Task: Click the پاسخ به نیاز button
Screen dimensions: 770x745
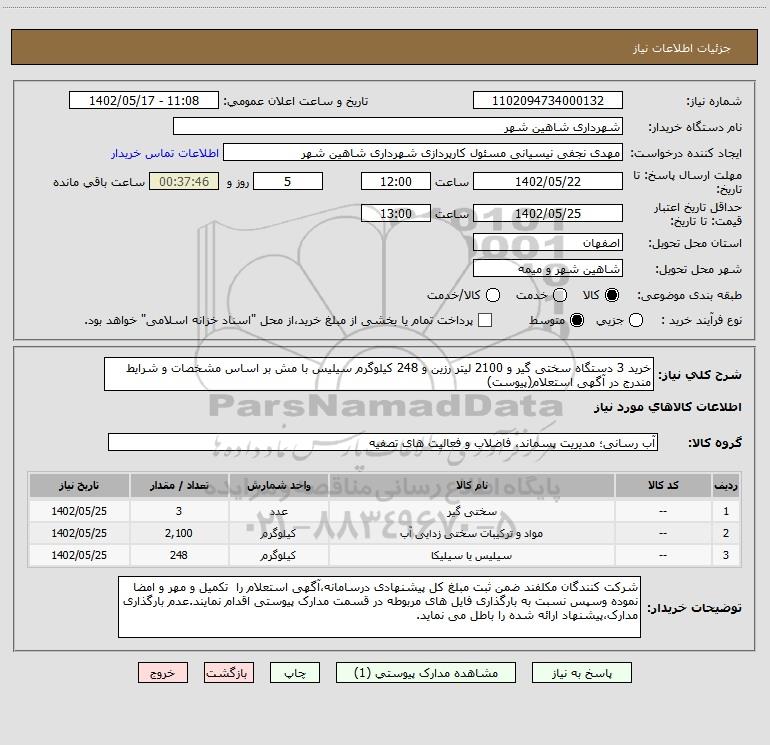Action: [x=582, y=673]
